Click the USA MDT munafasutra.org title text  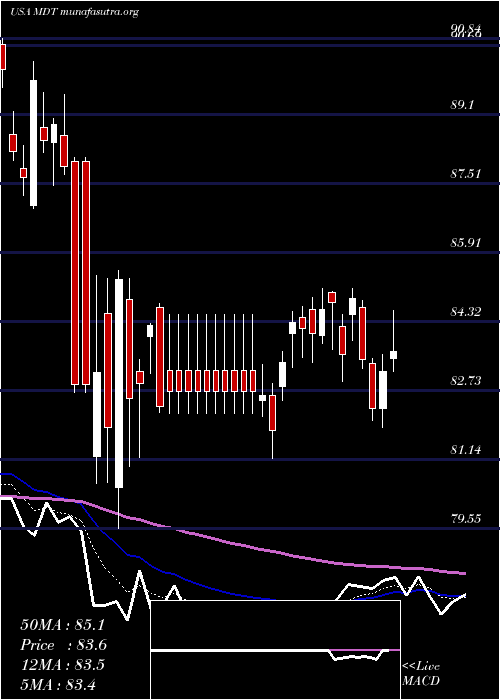point(75,12)
